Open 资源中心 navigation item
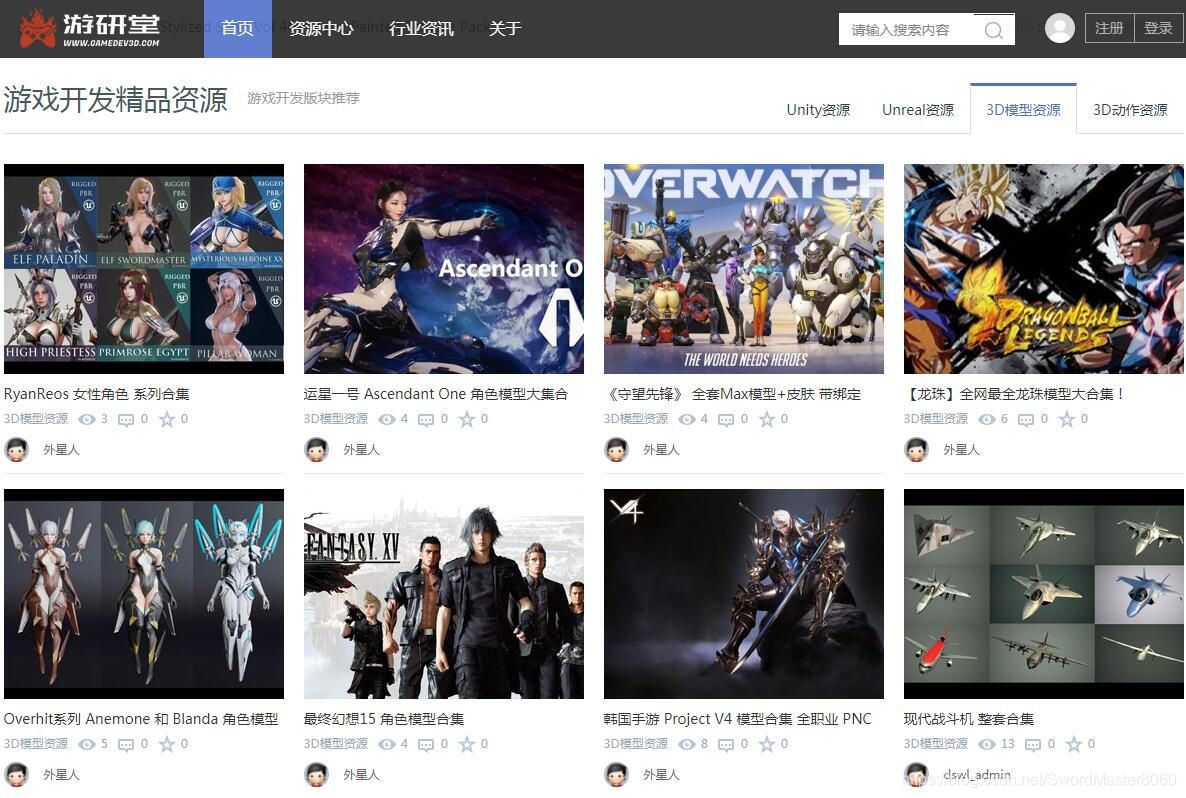The height and width of the screenshot is (798, 1186). point(321,29)
